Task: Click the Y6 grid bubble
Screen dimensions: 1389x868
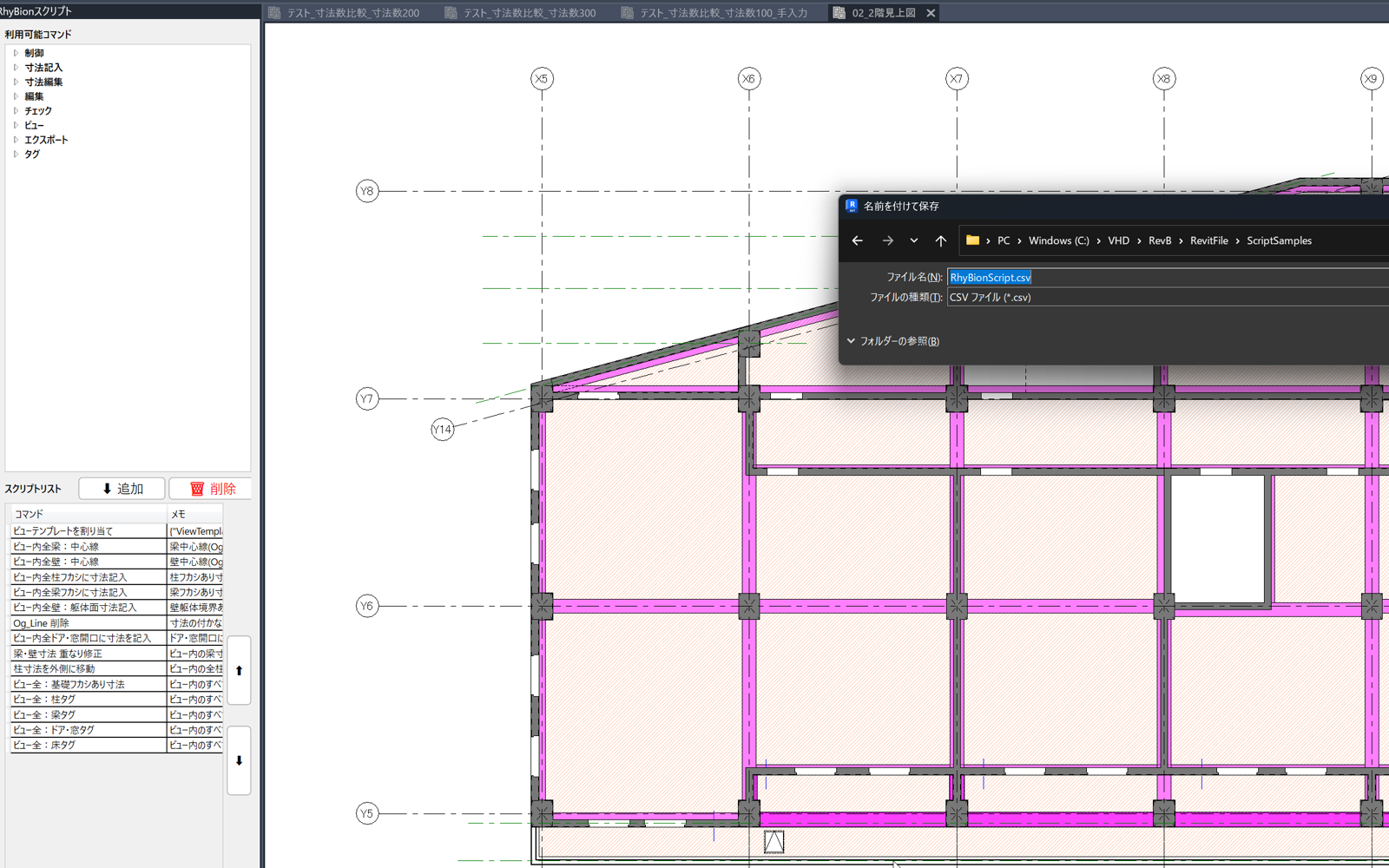Action: [x=367, y=606]
